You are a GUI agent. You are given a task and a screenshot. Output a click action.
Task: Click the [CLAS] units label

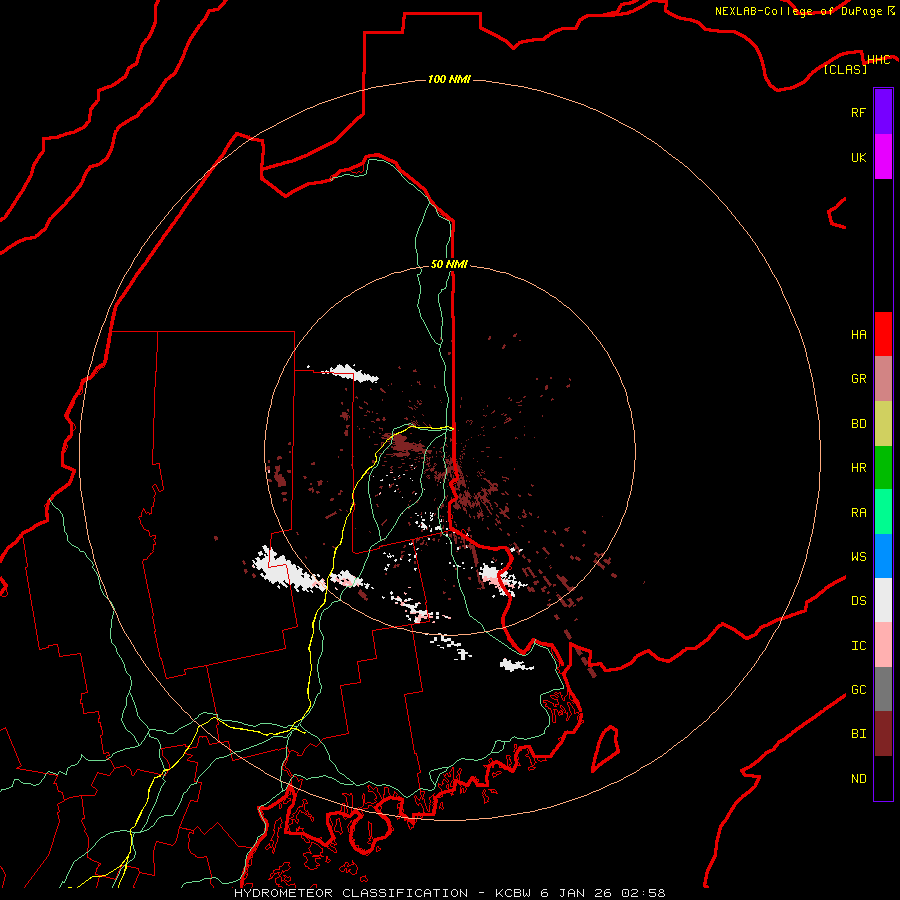[x=845, y=69]
